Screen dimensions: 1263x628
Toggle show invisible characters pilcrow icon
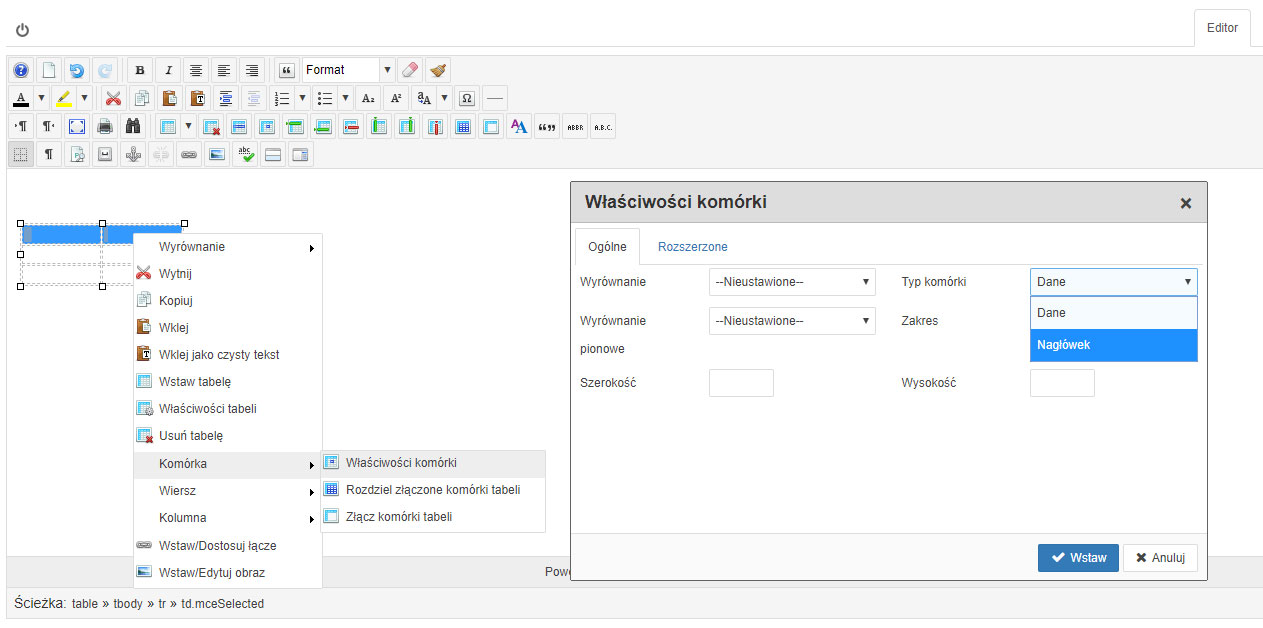pos(48,154)
